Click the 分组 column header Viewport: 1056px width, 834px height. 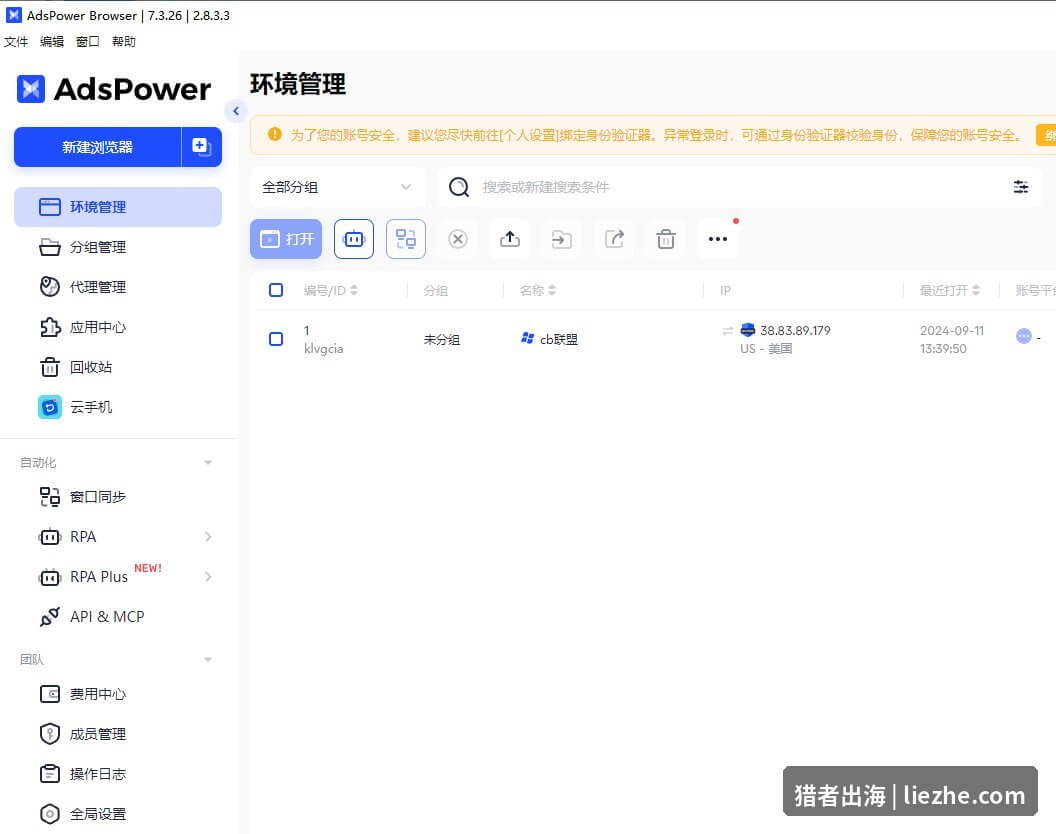[x=436, y=290]
